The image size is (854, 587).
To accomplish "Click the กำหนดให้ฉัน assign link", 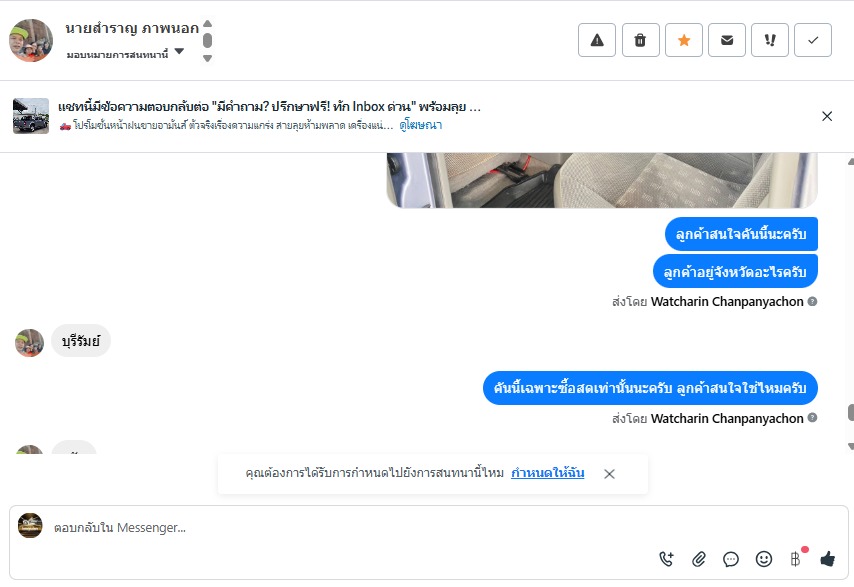I will click(x=547, y=473).
